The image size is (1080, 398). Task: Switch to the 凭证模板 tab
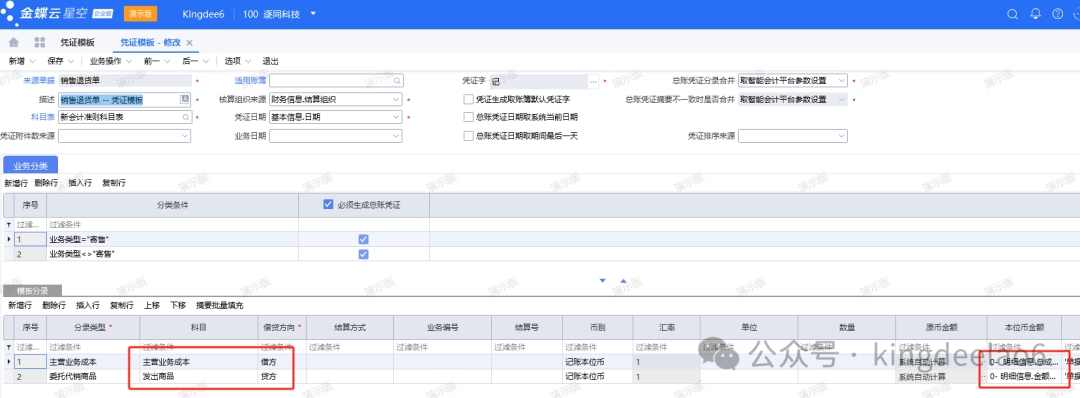78,43
